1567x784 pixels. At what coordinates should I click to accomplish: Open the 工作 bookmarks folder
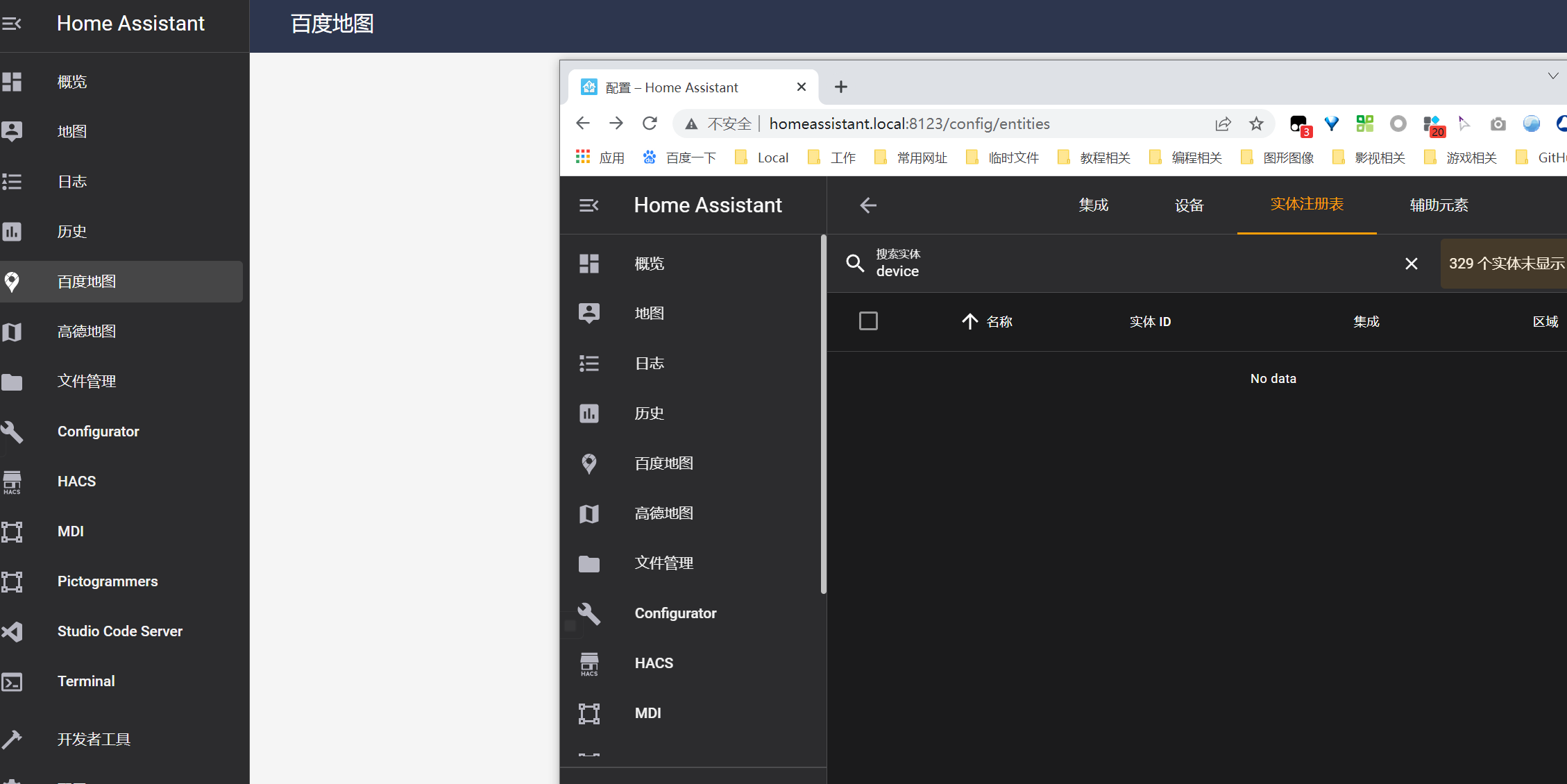pyautogui.click(x=831, y=157)
